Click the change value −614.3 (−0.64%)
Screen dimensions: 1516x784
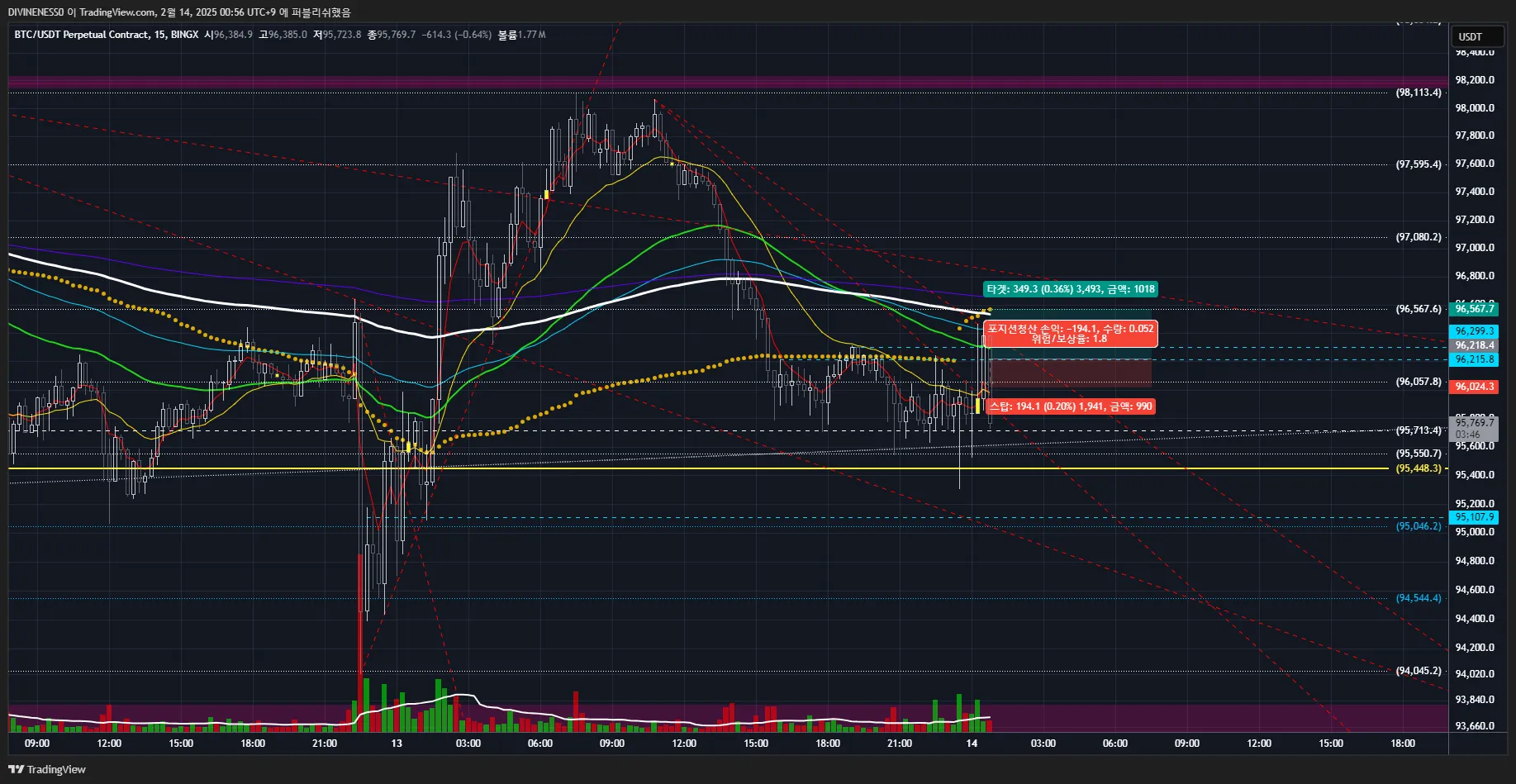pyautogui.click(x=457, y=35)
